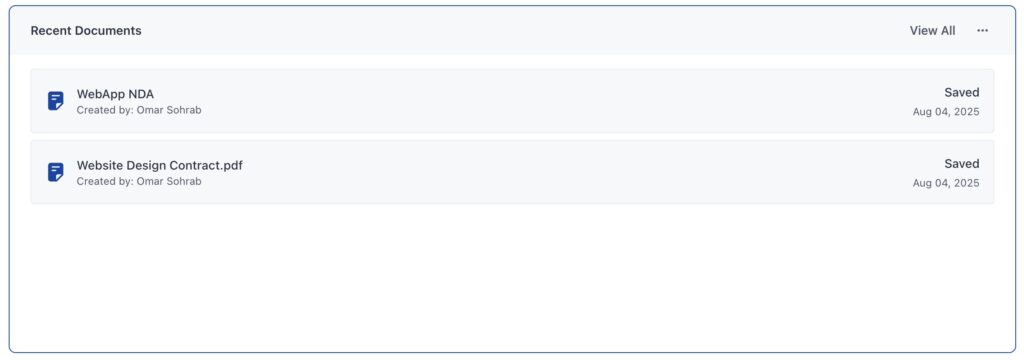Open the WebApp NDA document title
1024x360 pixels.
coord(115,94)
